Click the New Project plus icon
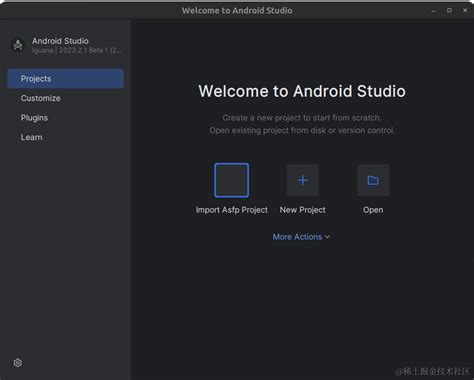 (x=303, y=180)
